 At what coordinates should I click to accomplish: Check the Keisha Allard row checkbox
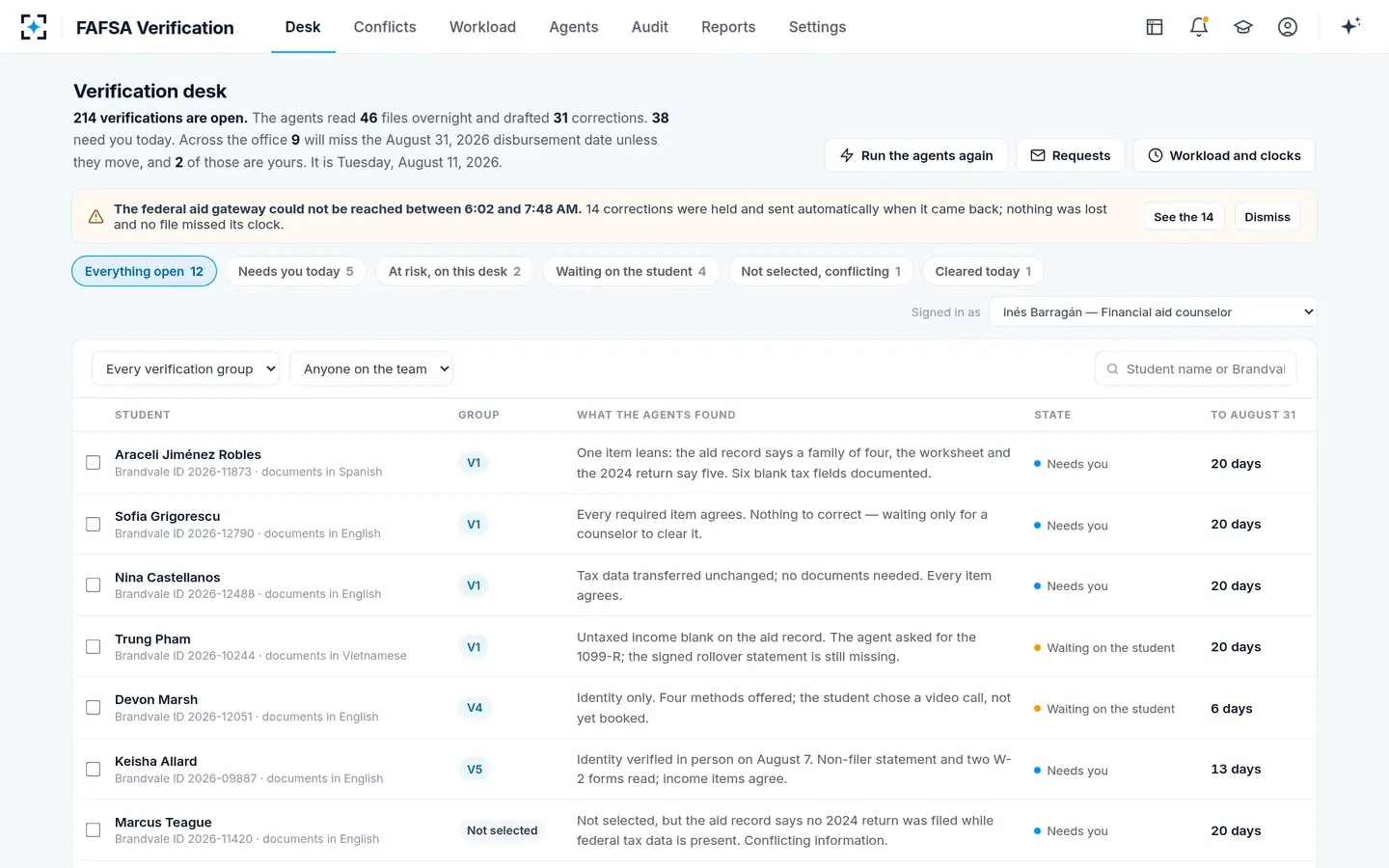pyautogui.click(x=94, y=770)
